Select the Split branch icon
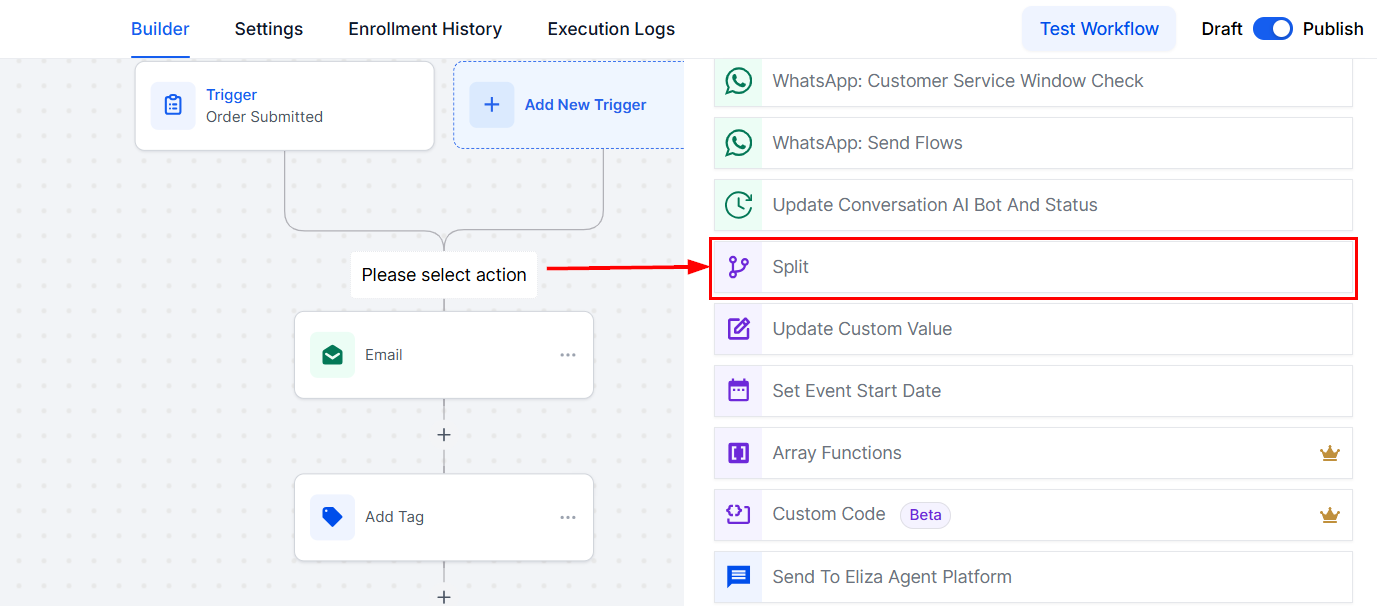The height and width of the screenshot is (606, 1377). [x=739, y=267]
